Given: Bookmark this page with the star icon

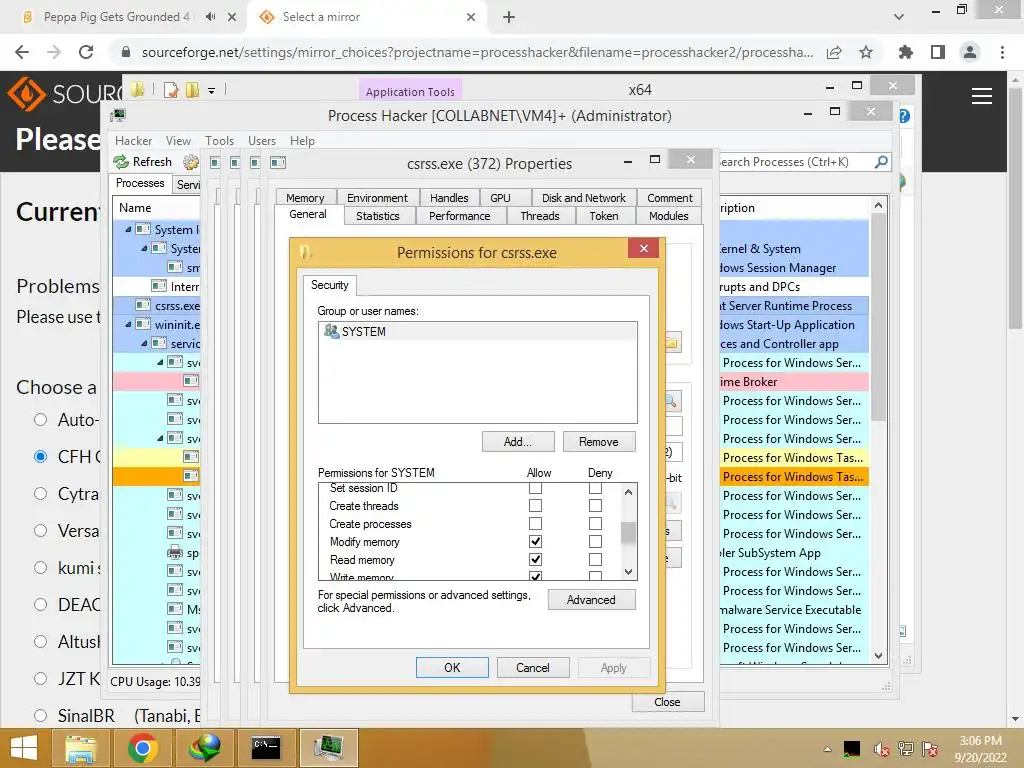Looking at the screenshot, I should click(866, 52).
